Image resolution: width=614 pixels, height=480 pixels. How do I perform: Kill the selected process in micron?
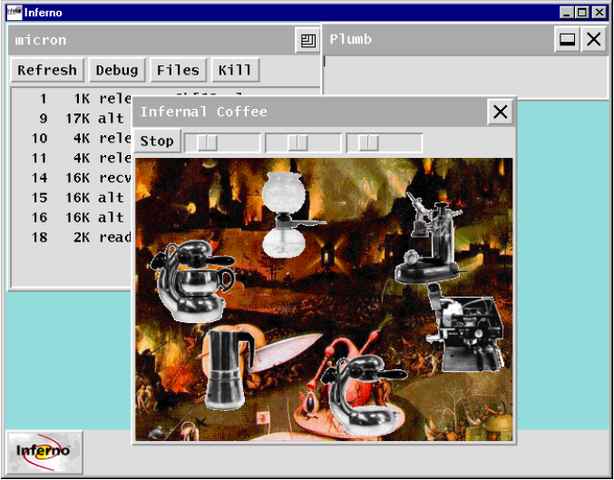(235, 70)
